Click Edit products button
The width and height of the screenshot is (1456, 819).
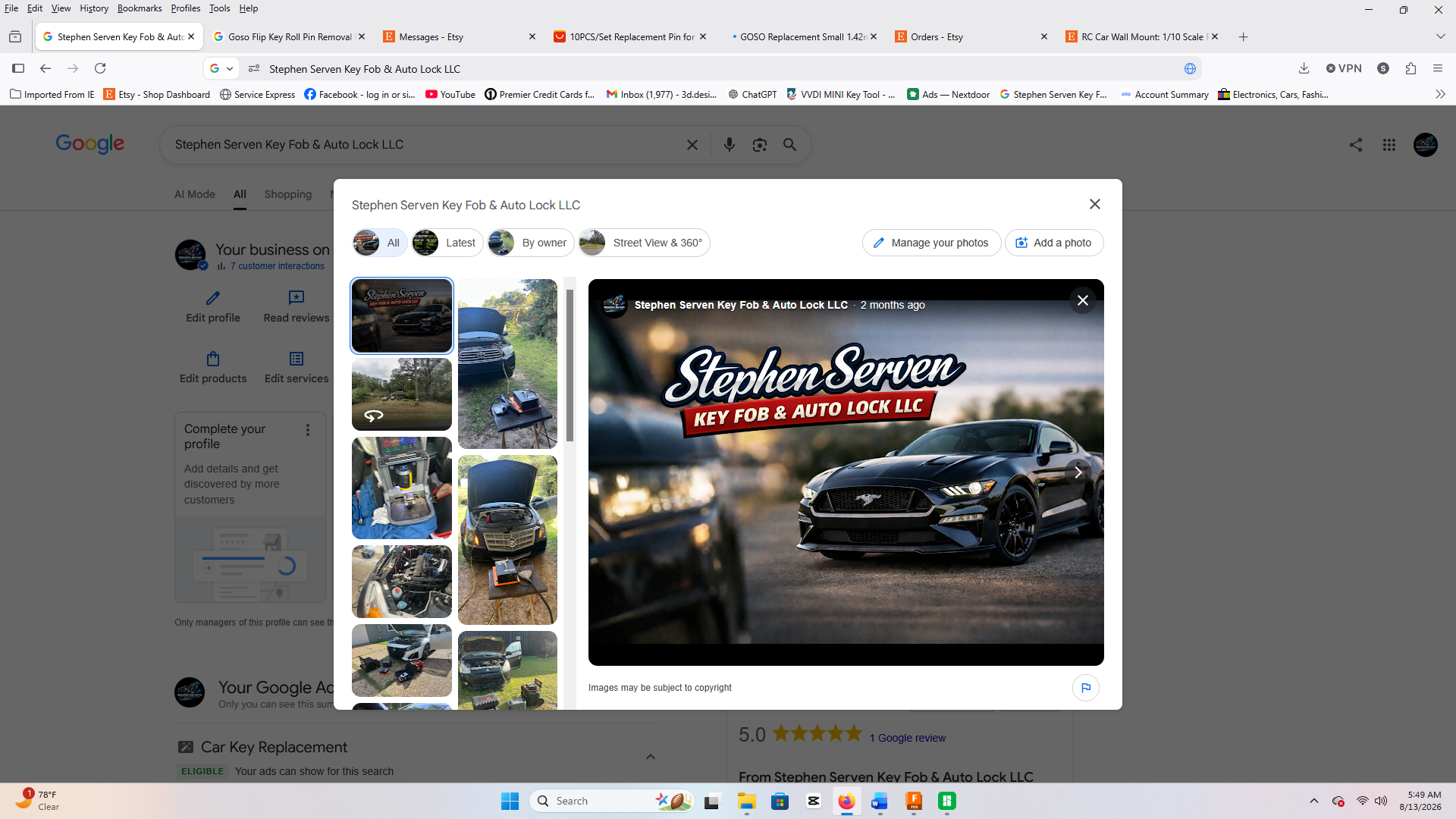213,368
